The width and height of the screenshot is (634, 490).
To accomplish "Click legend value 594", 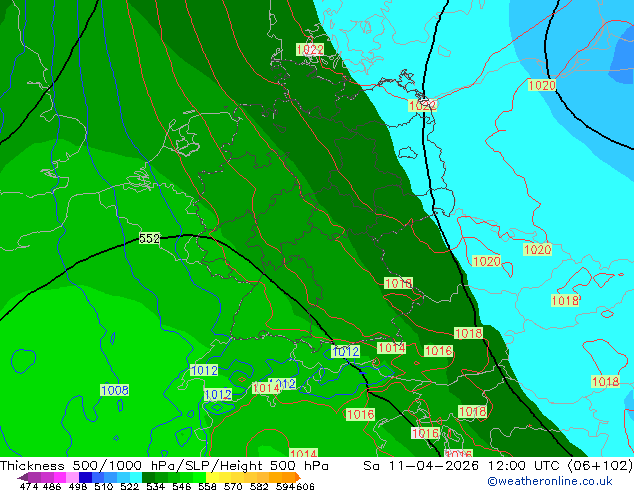I will [285, 486].
